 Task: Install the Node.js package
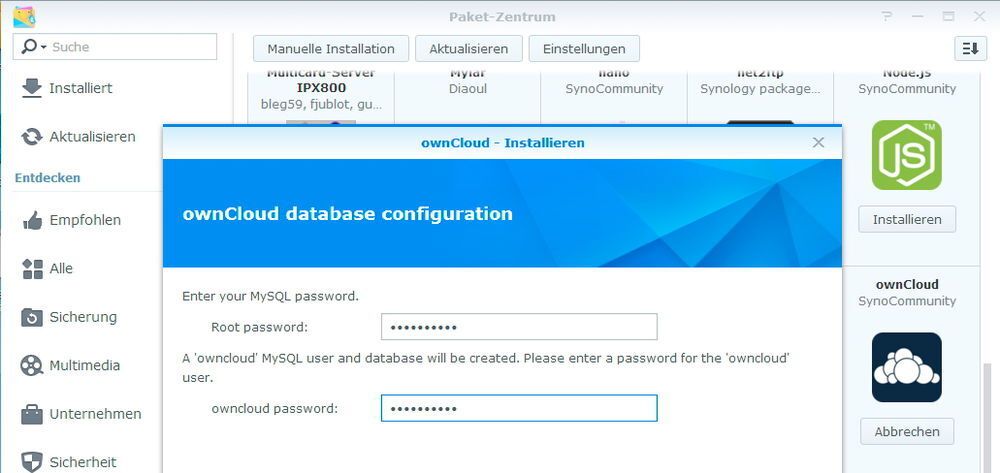906,219
